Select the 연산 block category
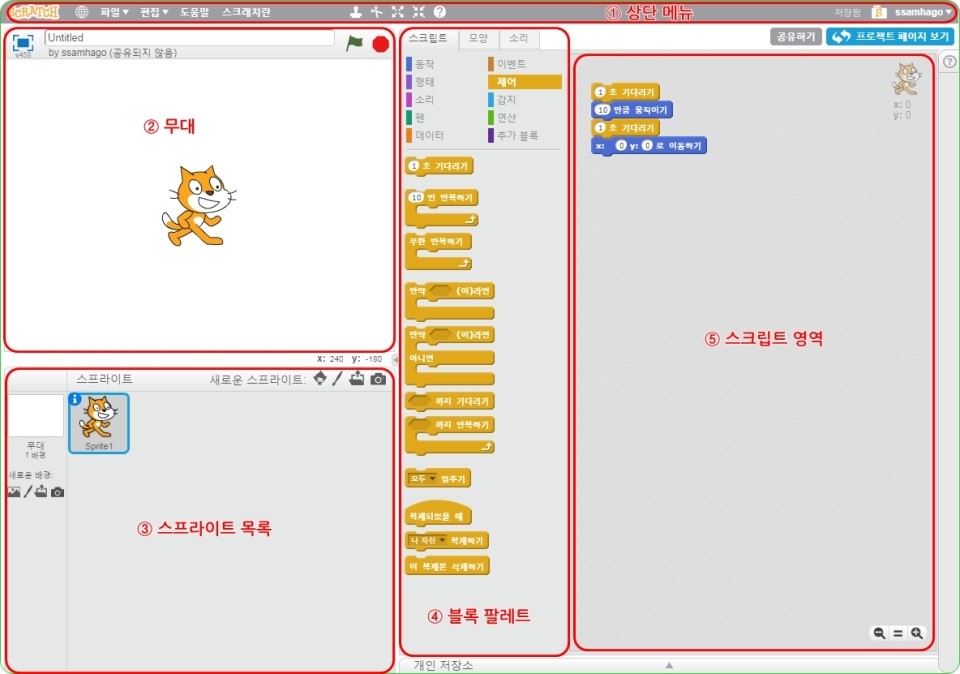 (x=506, y=118)
